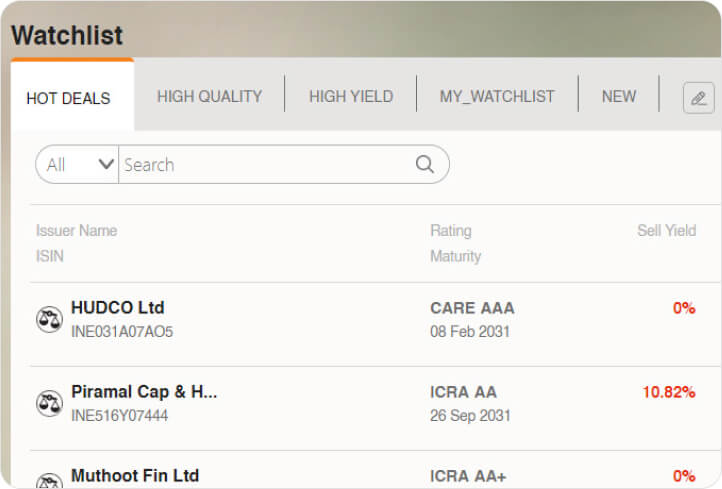Open the Piramal Cap & H... bond
Viewport: 722px width, 489px height.
[144, 392]
